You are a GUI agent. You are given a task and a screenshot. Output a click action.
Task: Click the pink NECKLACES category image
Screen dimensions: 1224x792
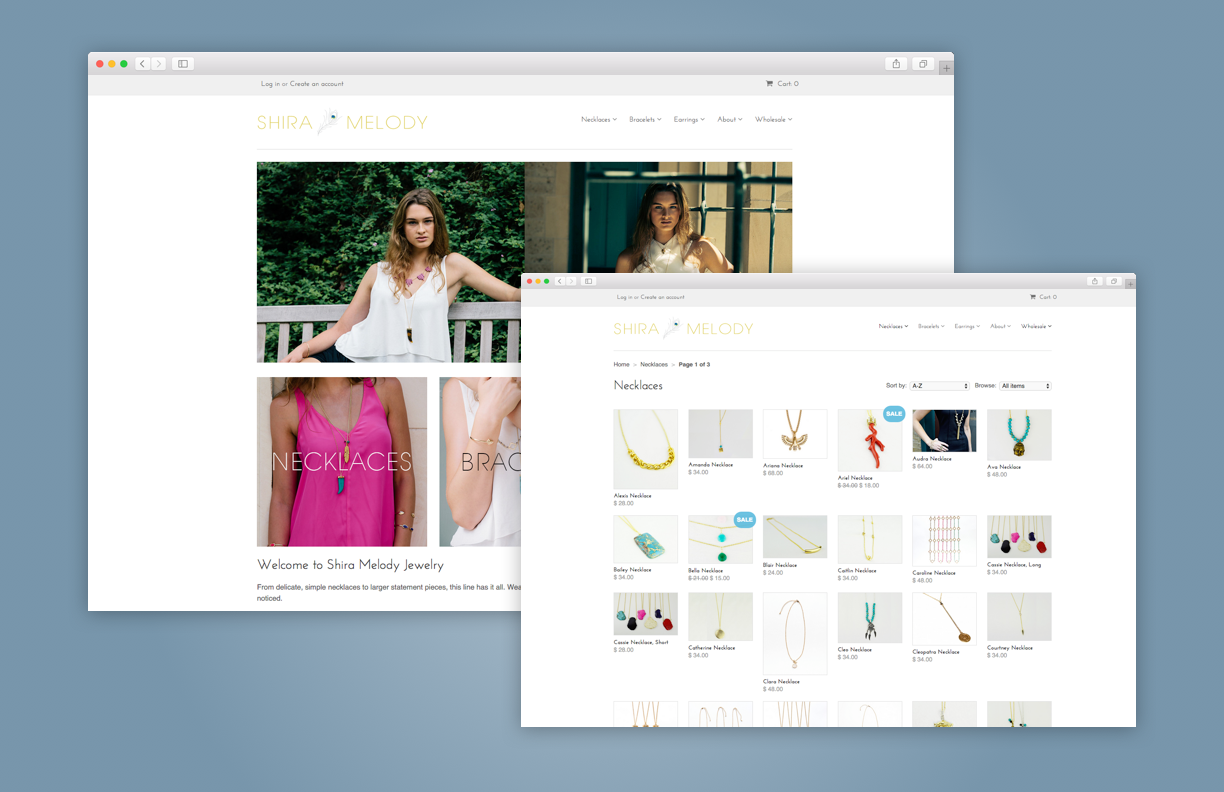pyautogui.click(x=342, y=461)
